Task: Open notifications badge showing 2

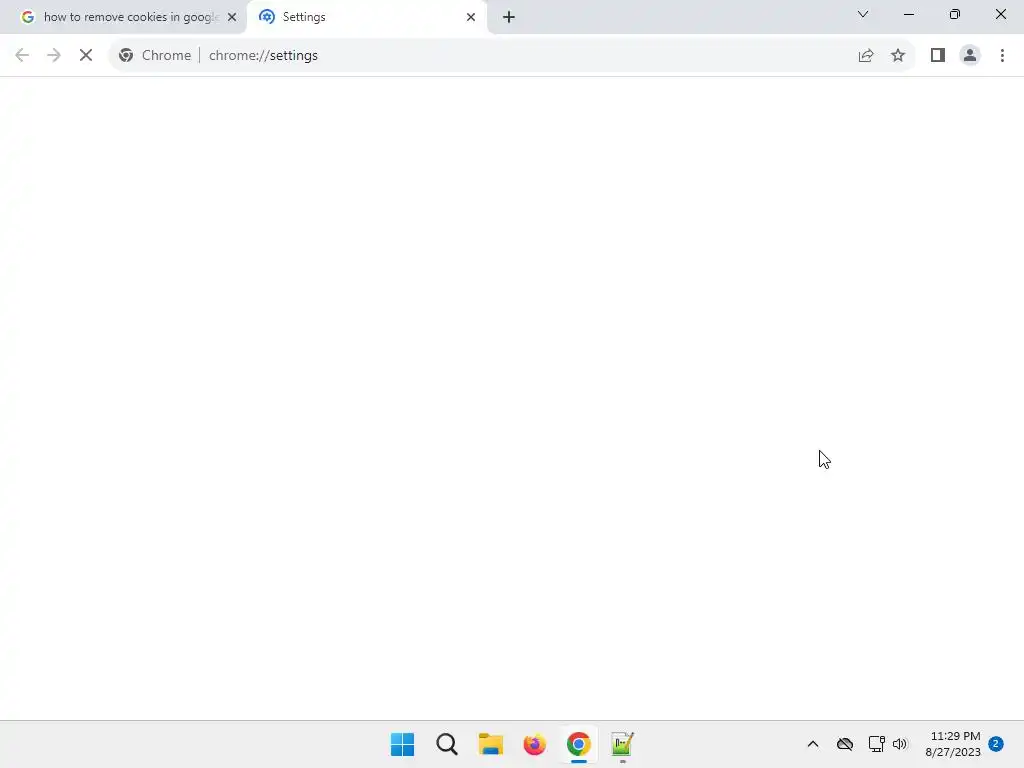Action: click(x=996, y=744)
